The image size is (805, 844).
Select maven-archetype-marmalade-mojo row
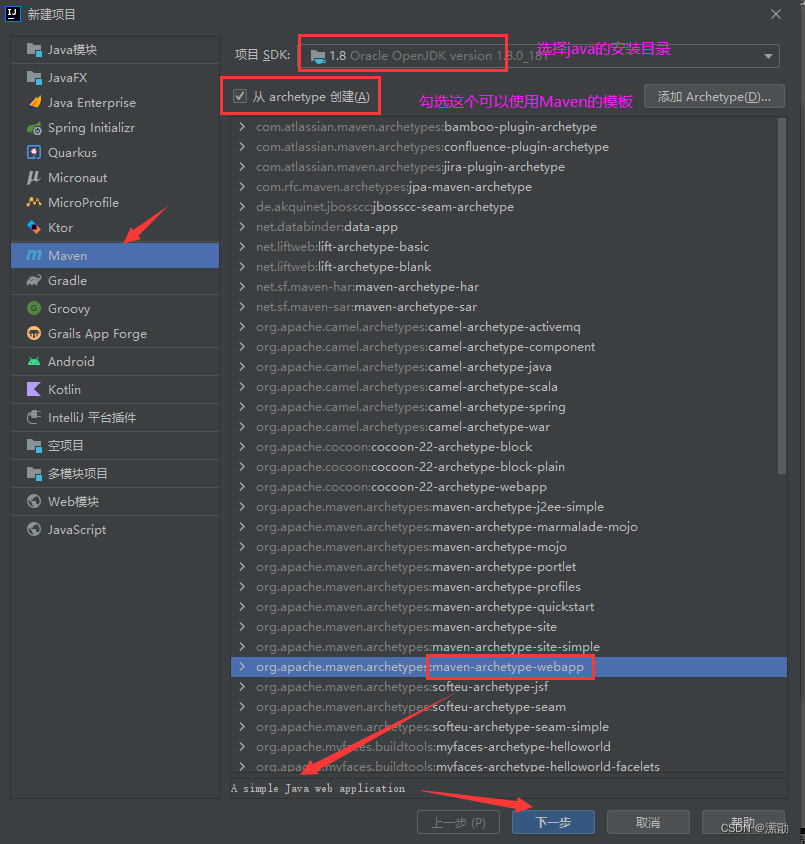coord(509,526)
